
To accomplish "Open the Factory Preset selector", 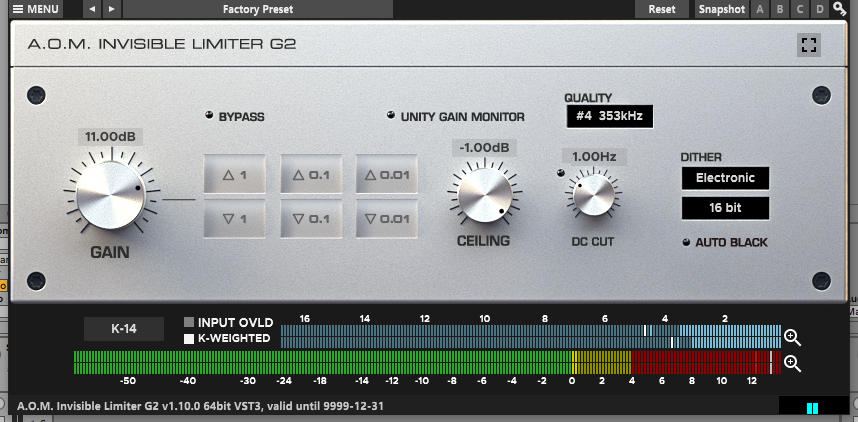I will [x=258, y=9].
